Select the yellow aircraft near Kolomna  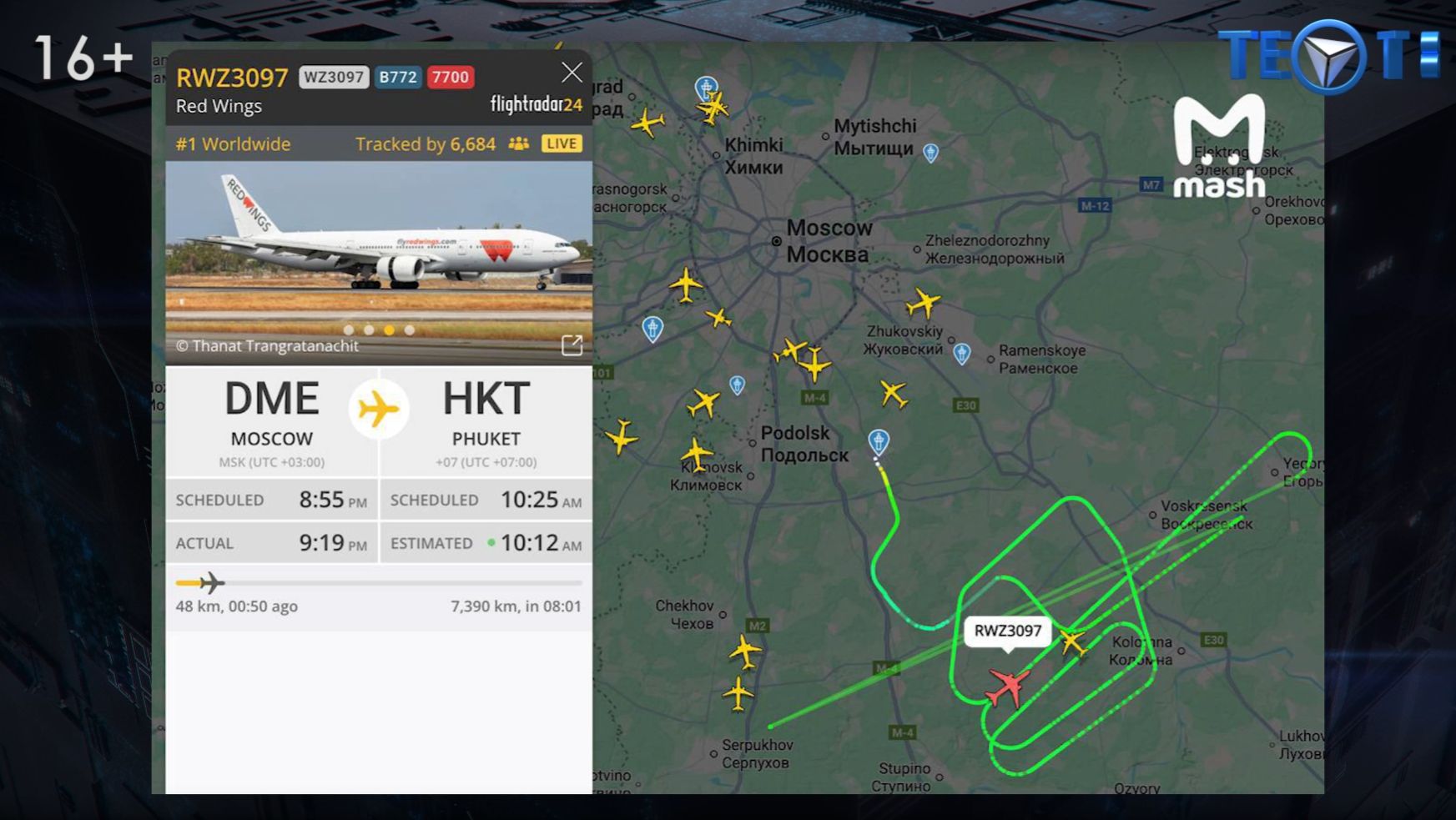(x=1073, y=641)
